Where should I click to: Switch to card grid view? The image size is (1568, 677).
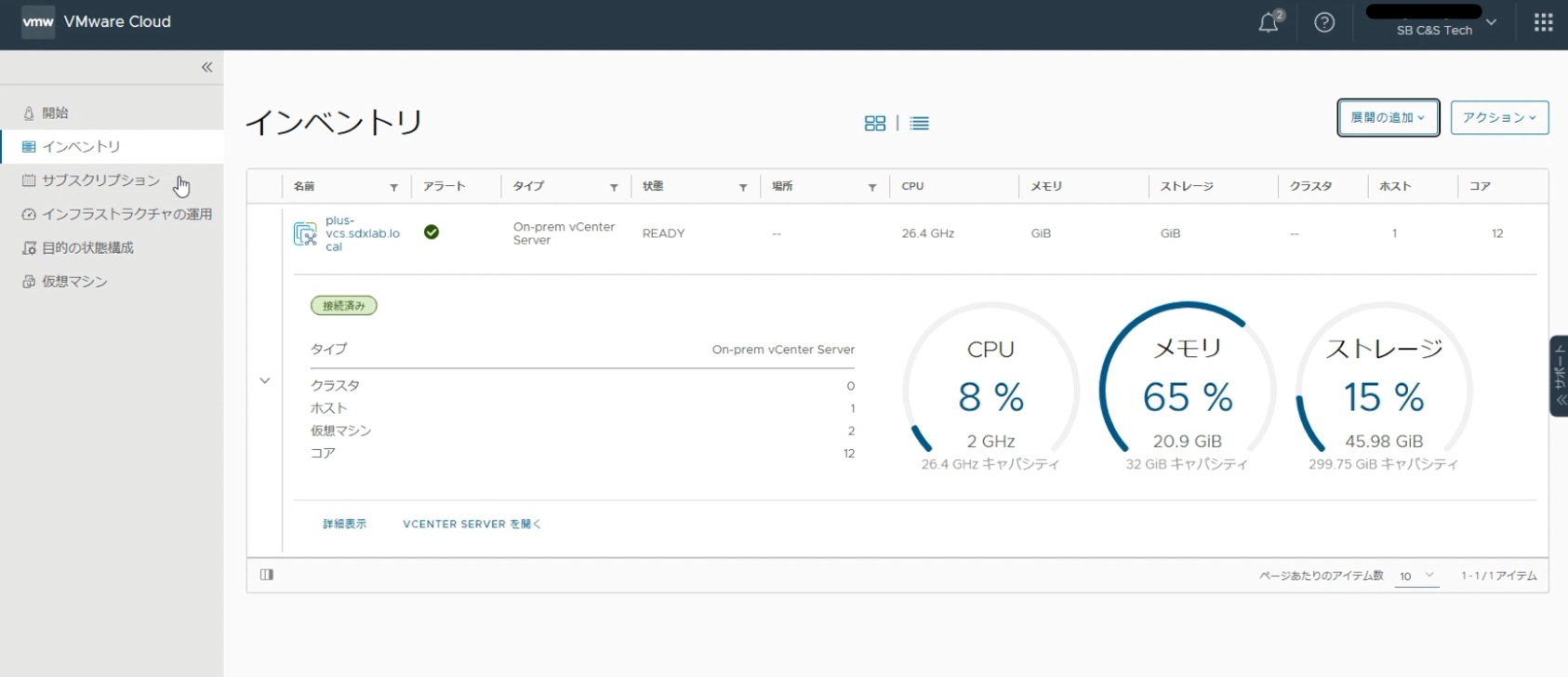click(875, 123)
